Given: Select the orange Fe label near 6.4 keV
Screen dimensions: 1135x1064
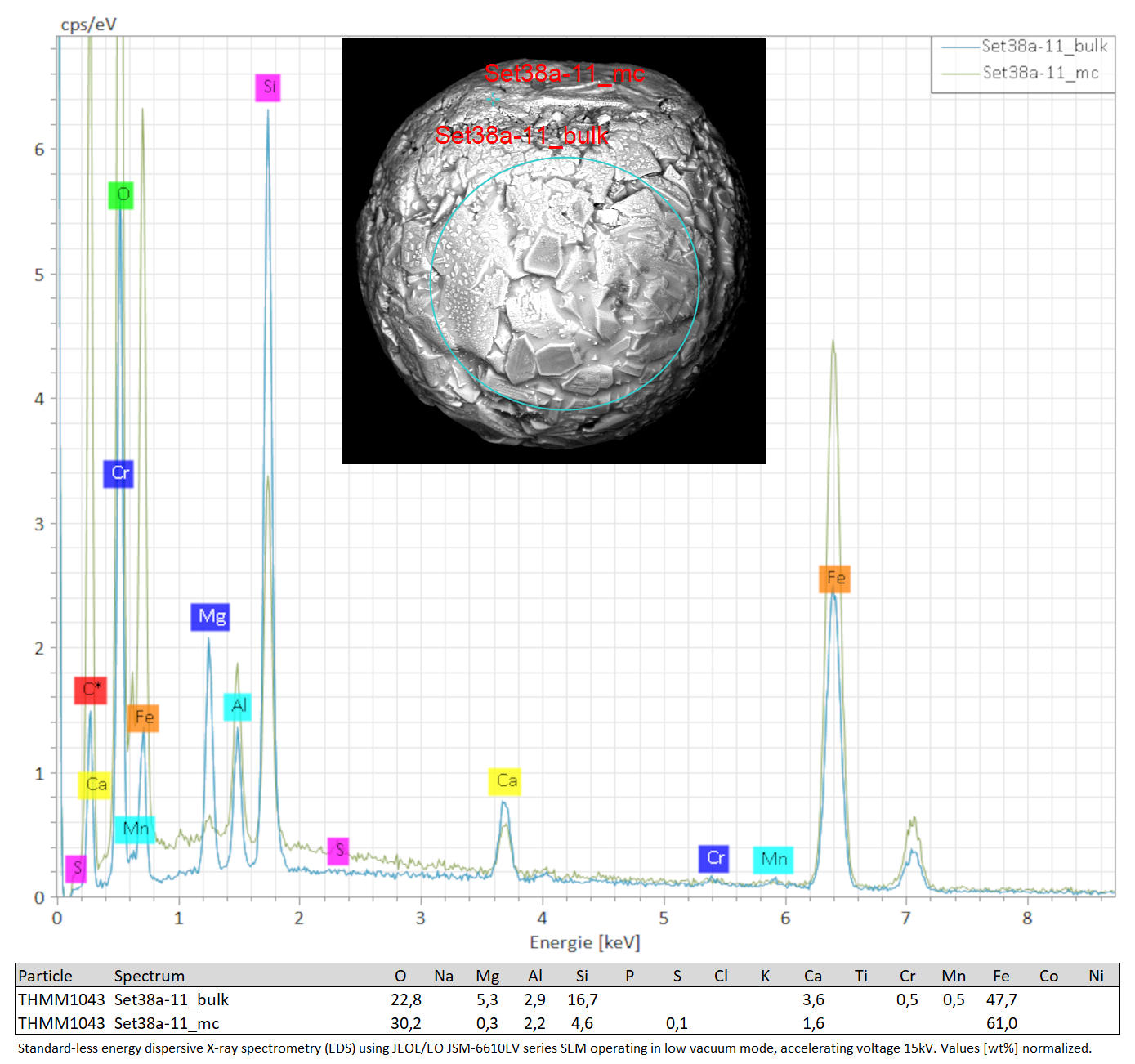Looking at the screenshot, I should click(834, 579).
